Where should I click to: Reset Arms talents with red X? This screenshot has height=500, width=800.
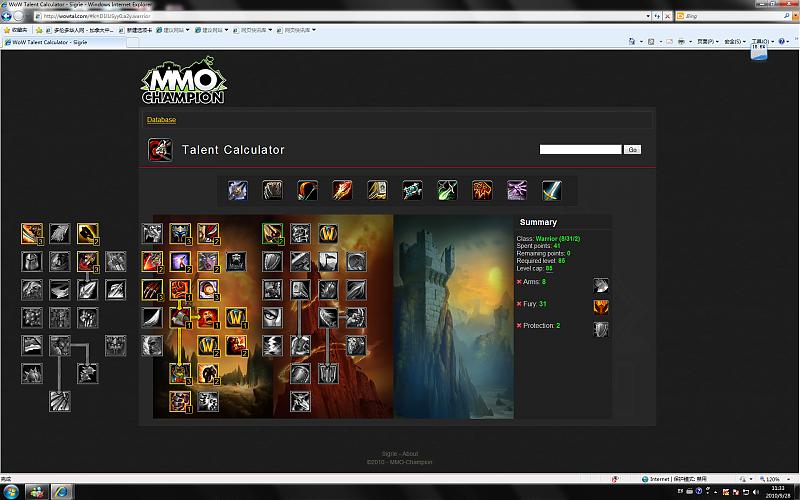click(x=519, y=283)
